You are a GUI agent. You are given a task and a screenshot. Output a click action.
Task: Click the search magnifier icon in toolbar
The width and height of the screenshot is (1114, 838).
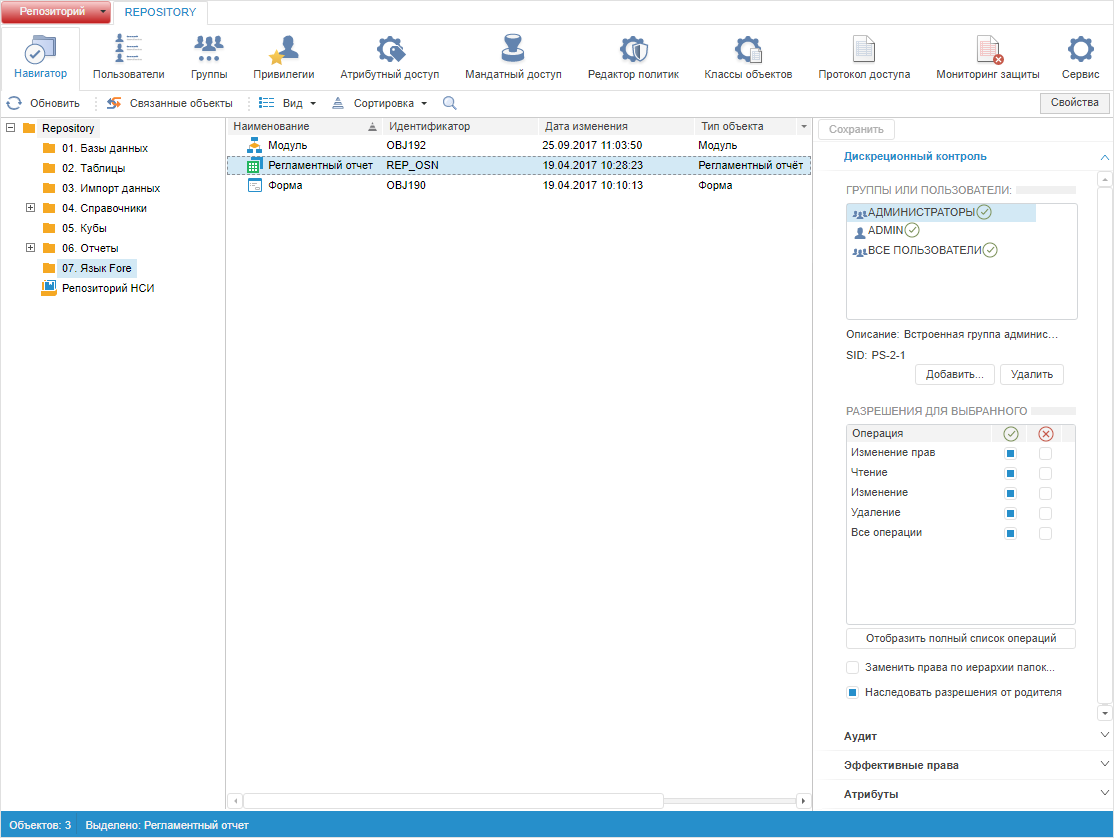coord(450,103)
